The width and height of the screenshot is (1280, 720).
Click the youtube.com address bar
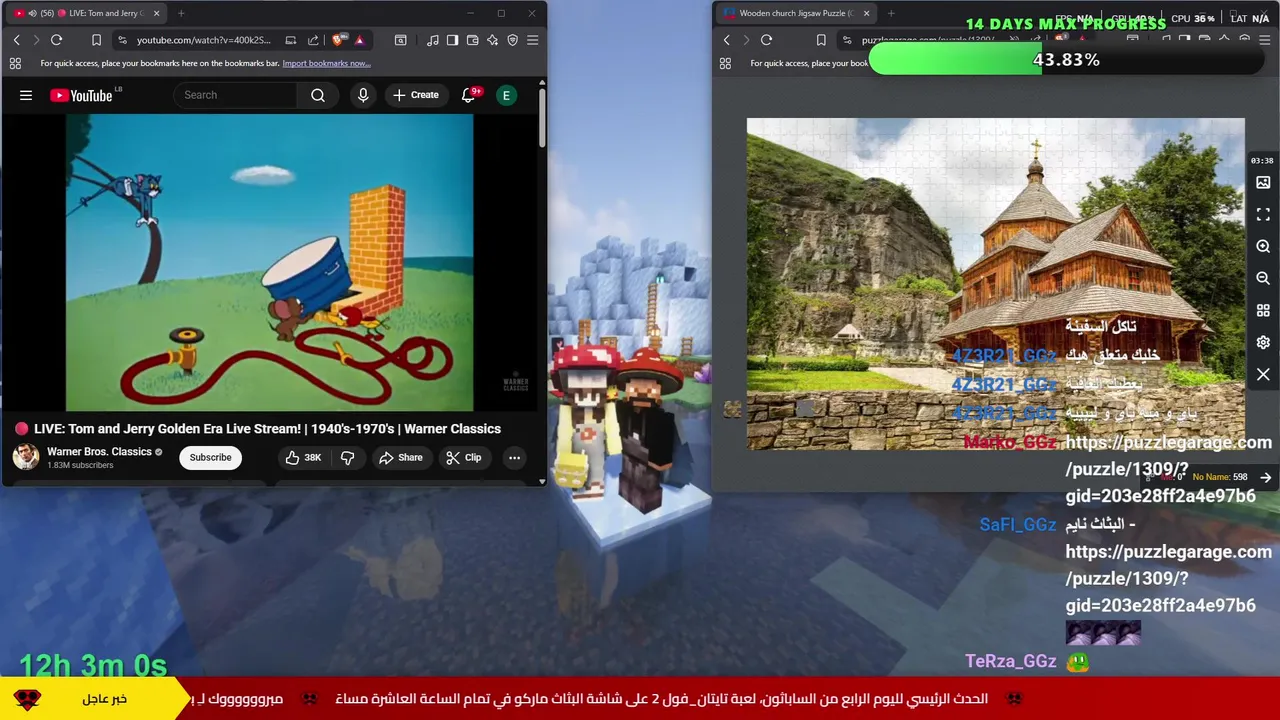coord(204,40)
